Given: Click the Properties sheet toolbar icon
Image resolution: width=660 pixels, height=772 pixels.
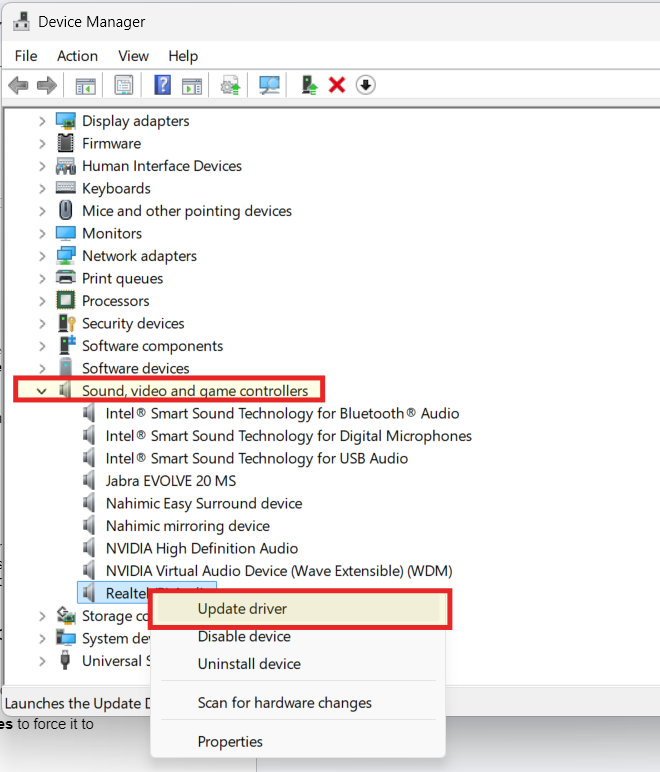Looking at the screenshot, I should click(x=124, y=86).
